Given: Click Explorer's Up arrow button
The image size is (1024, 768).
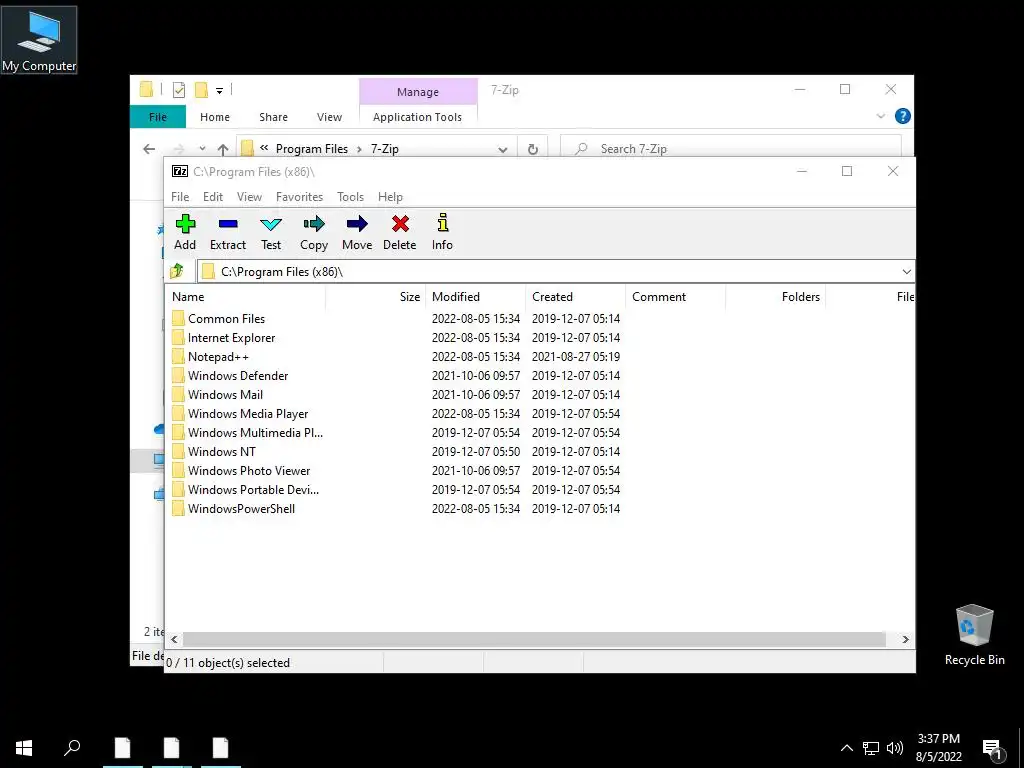Looking at the screenshot, I should coord(223,150).
